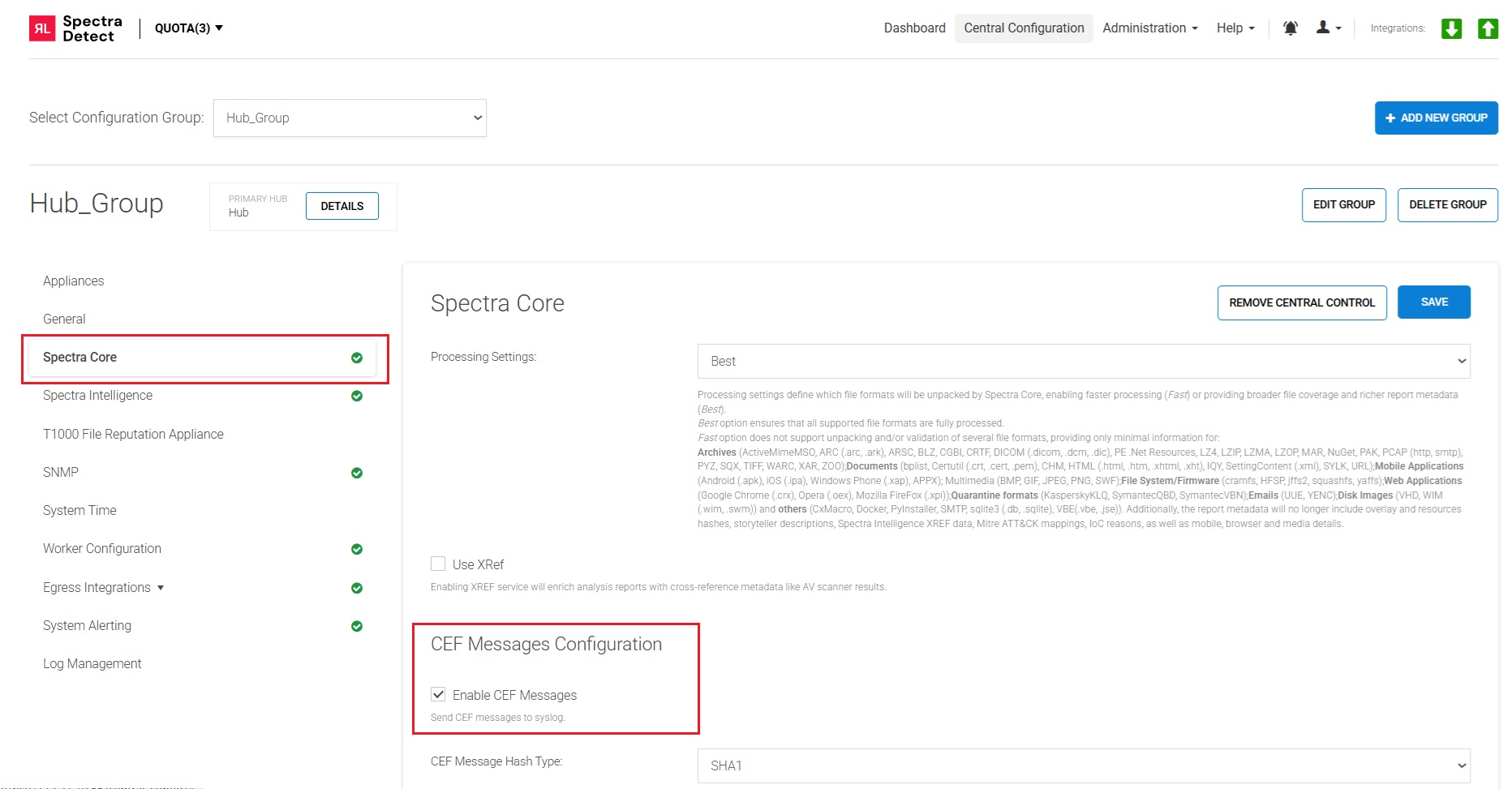This screenshot has width=1512, height=789.
Task: Click the Integrations label
Action: pyautogui.click(x=1398, y=28)
